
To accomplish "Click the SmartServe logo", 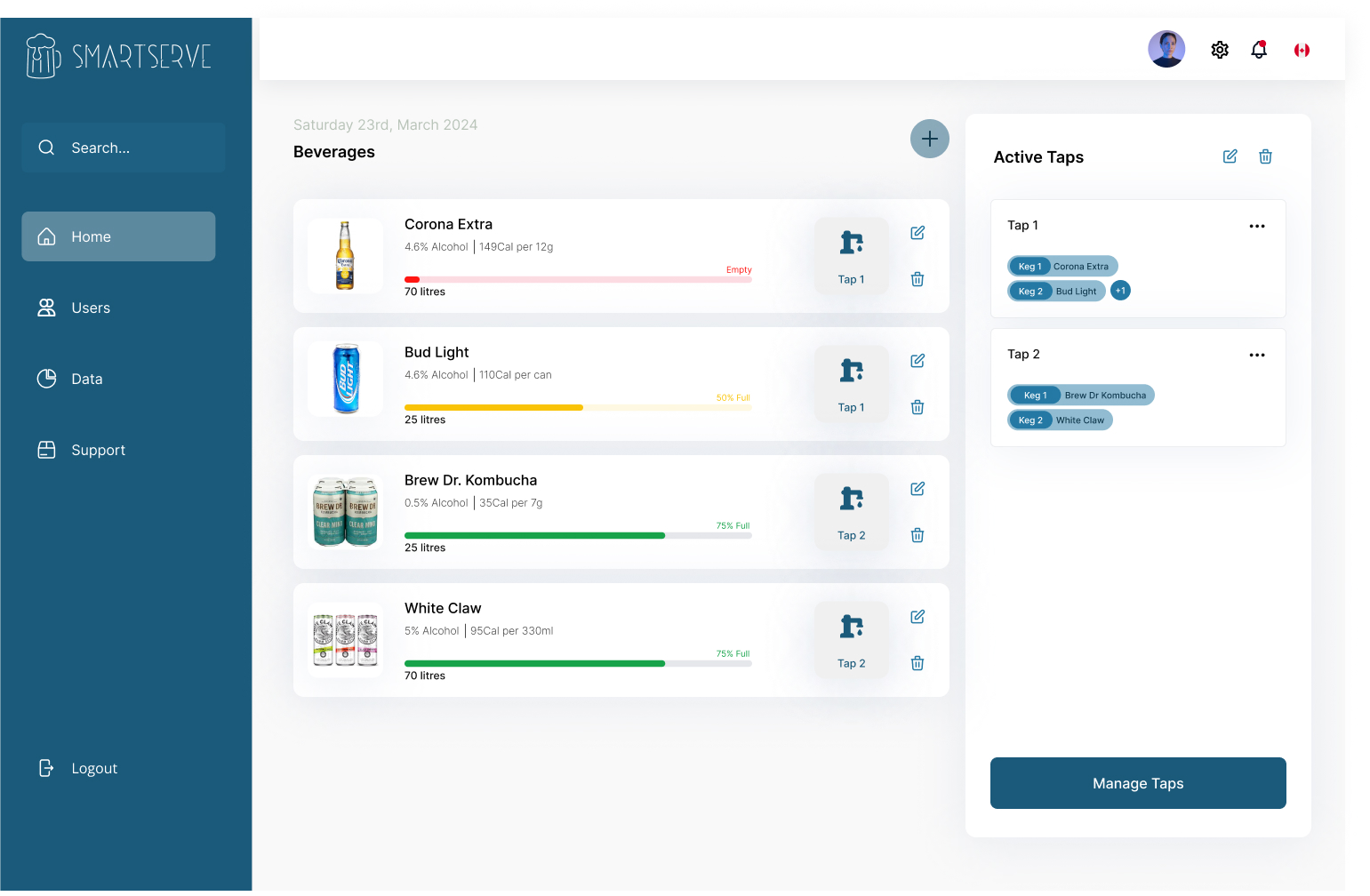I will pyautogui.click(x=118, y=55).
